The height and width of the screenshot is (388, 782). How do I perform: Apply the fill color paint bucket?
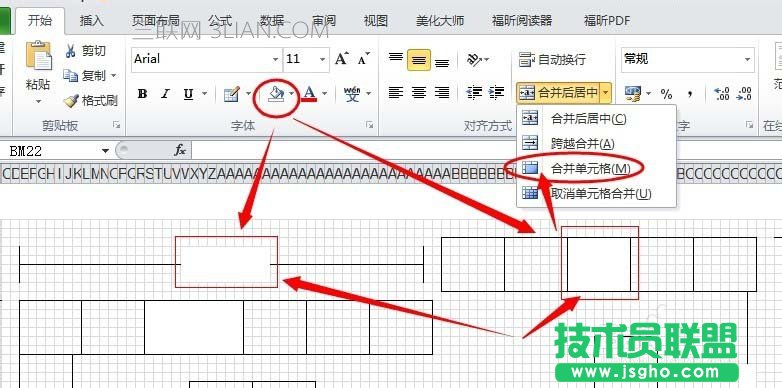coord(276,93)
